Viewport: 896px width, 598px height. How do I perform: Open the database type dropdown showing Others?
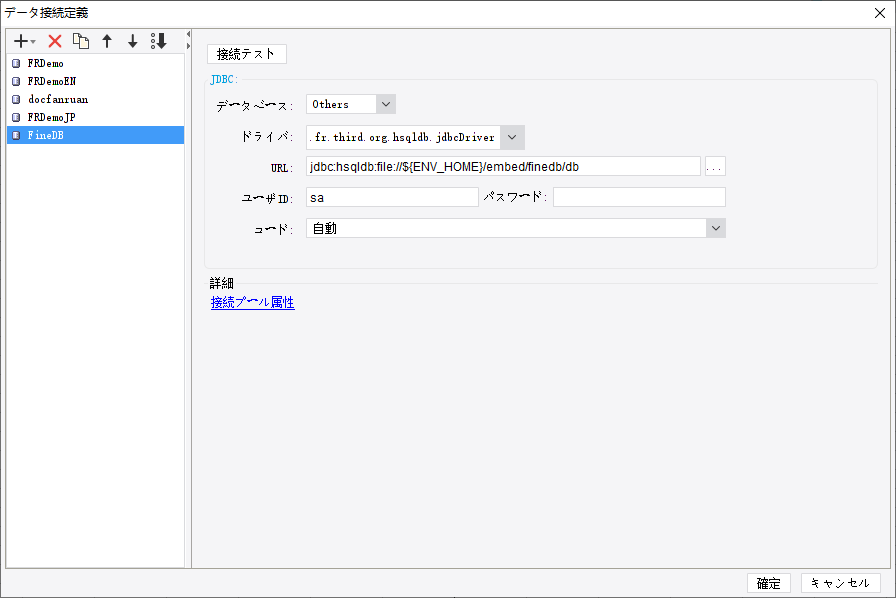(385, 103)
